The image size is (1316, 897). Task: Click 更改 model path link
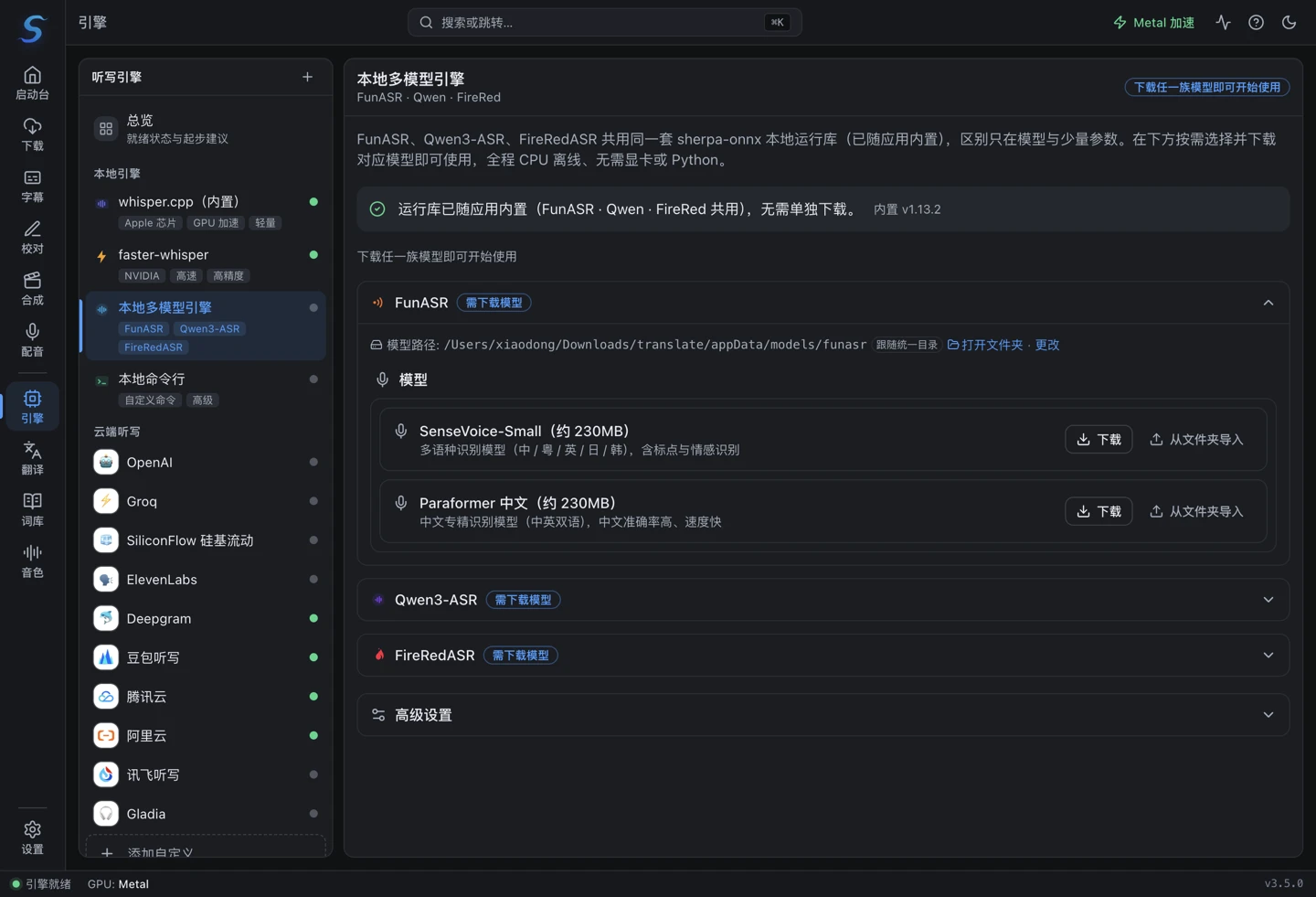pos(1047,345)
